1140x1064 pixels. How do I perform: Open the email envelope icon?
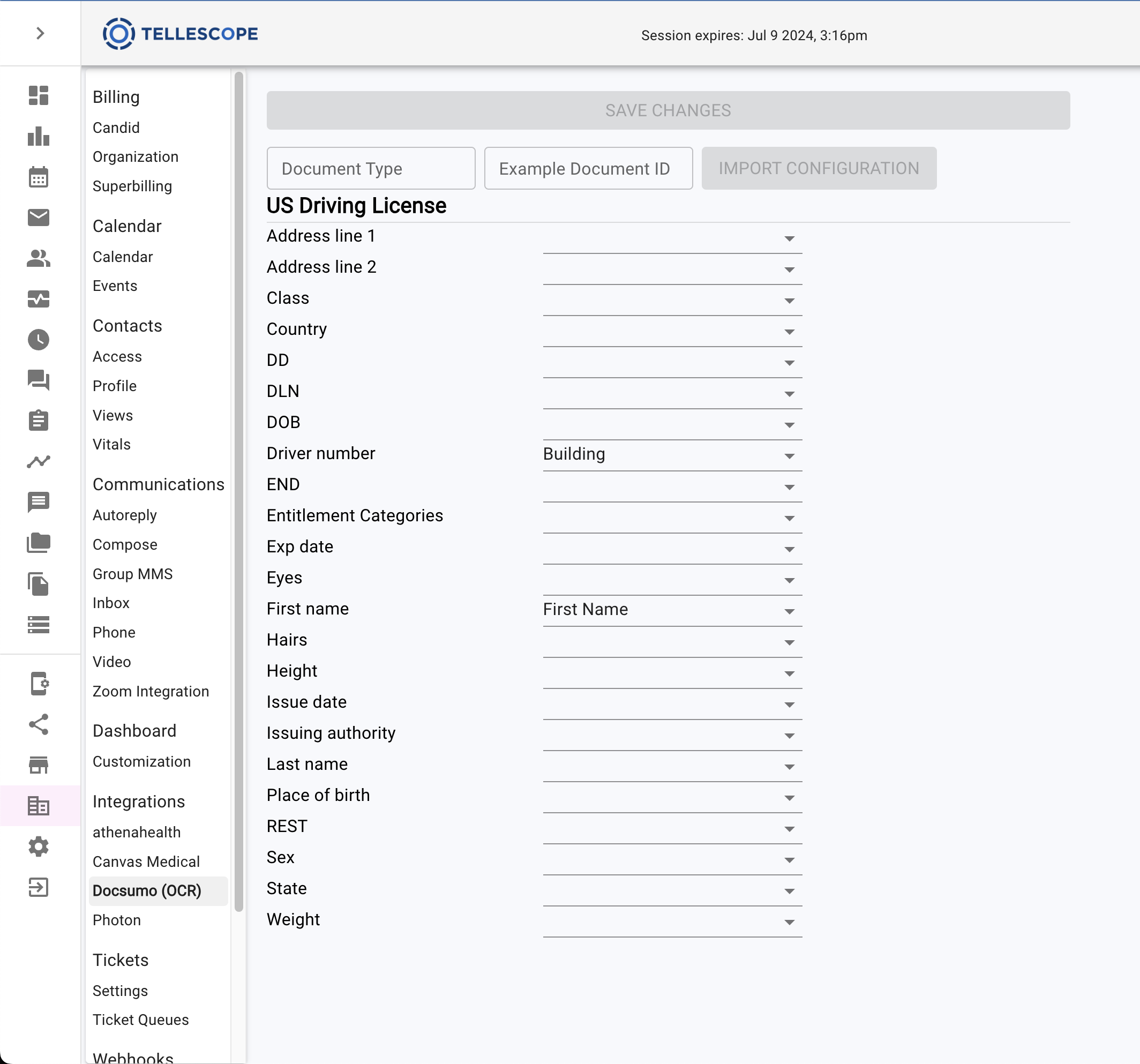[x=39, y=218]
